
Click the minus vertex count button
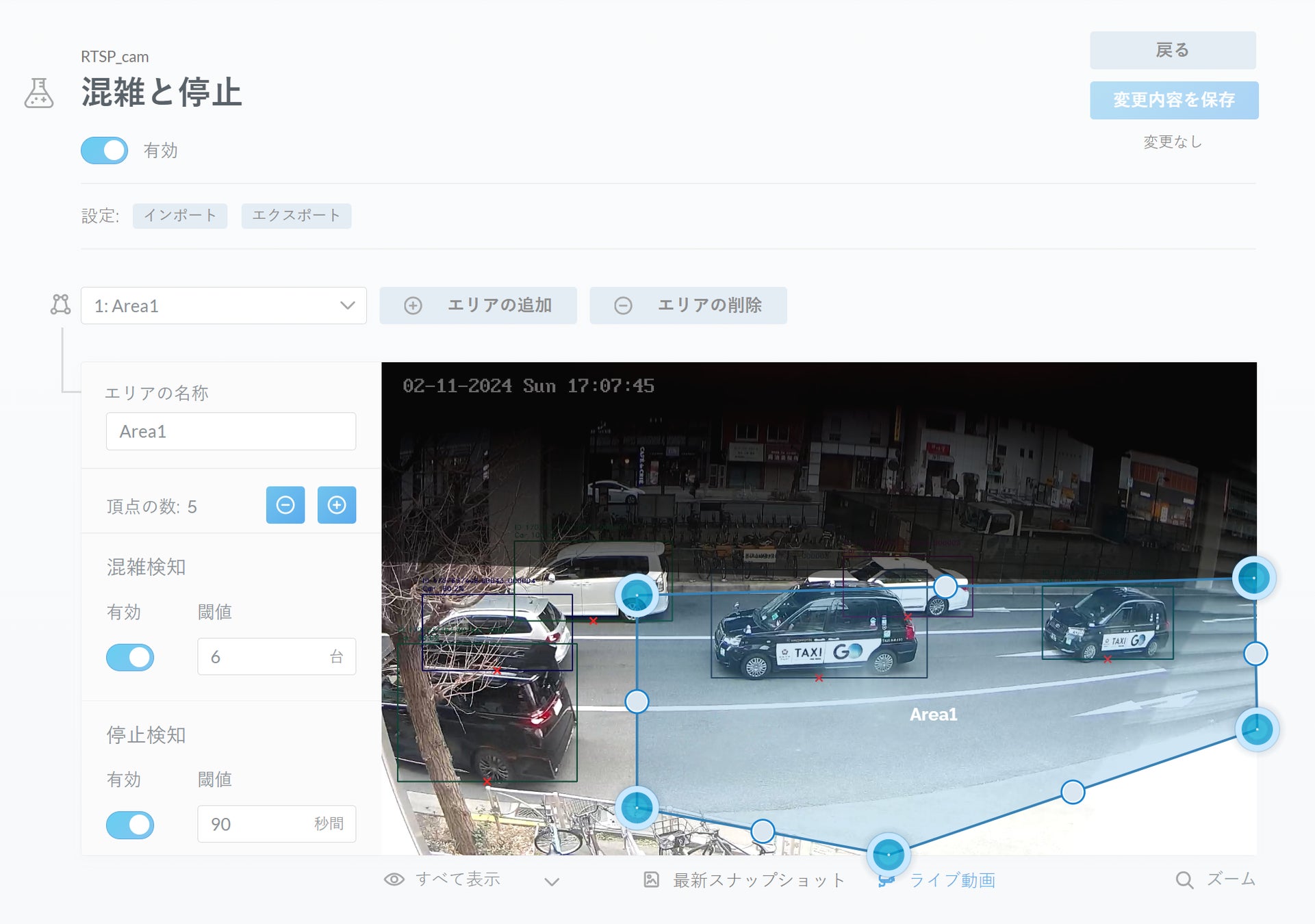point(285,505)
